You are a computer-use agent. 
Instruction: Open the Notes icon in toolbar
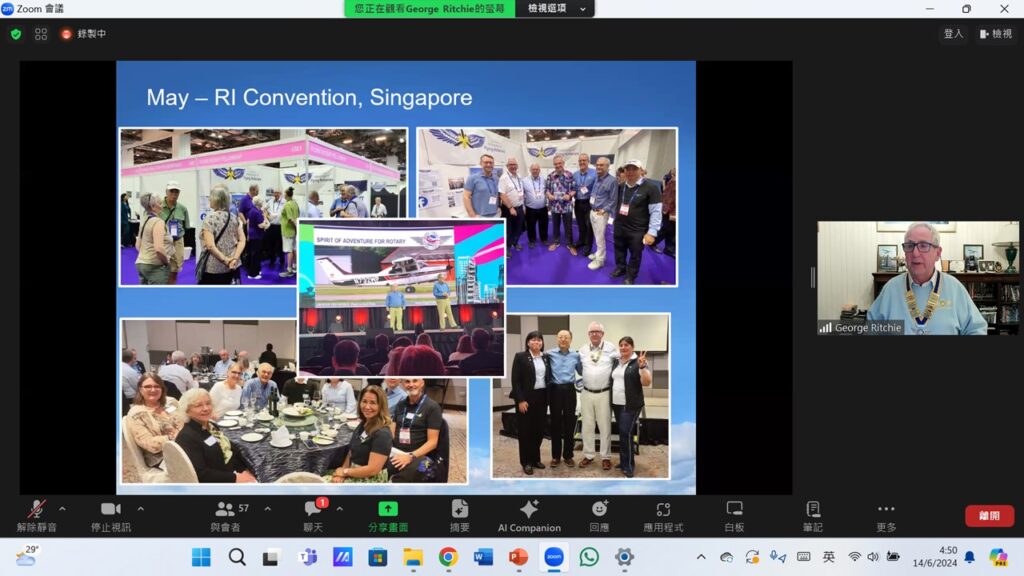click(x=813, y=509)
